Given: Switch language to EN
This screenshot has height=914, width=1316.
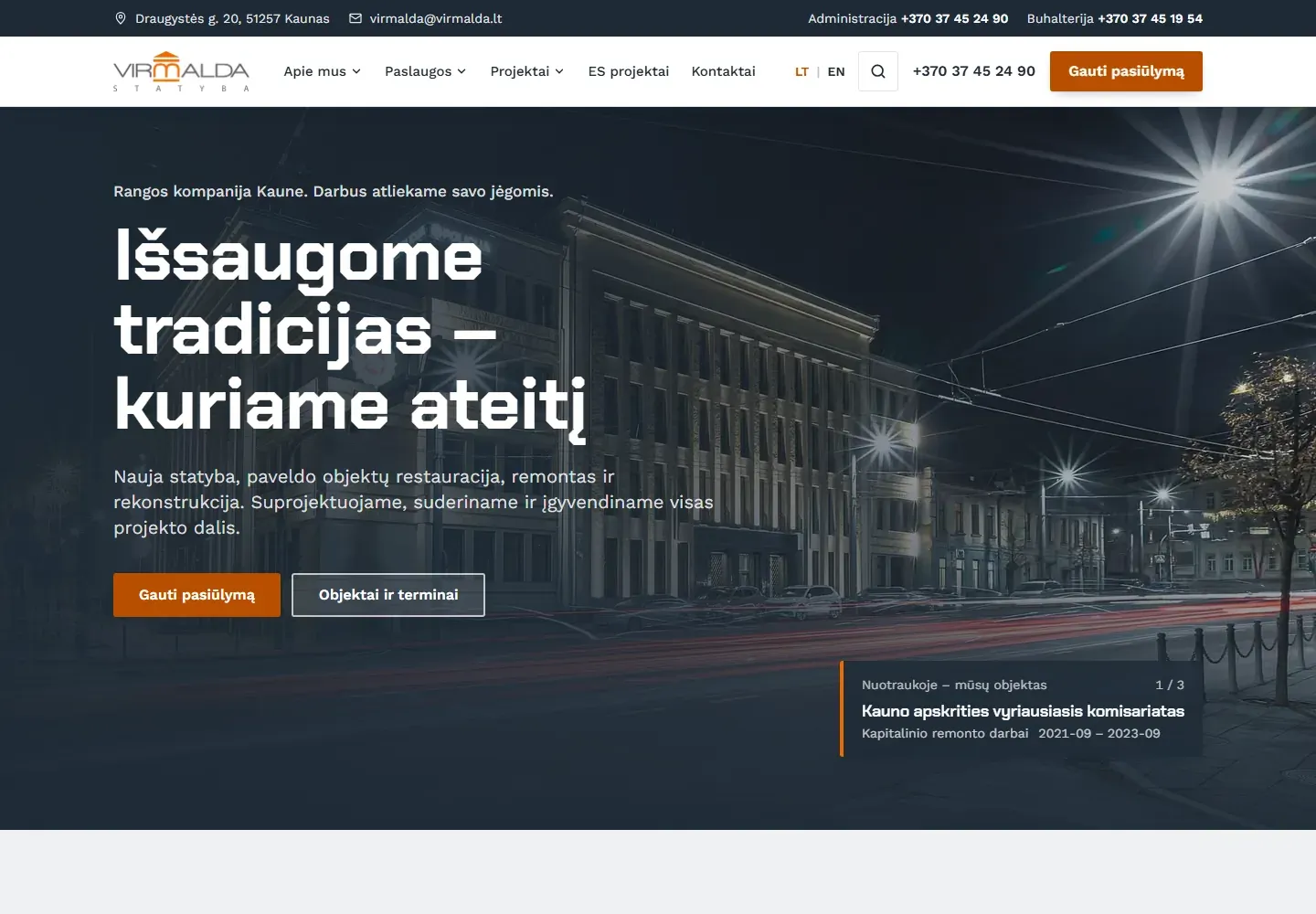Looking at the screenshot, I should [x=836, y=71].
